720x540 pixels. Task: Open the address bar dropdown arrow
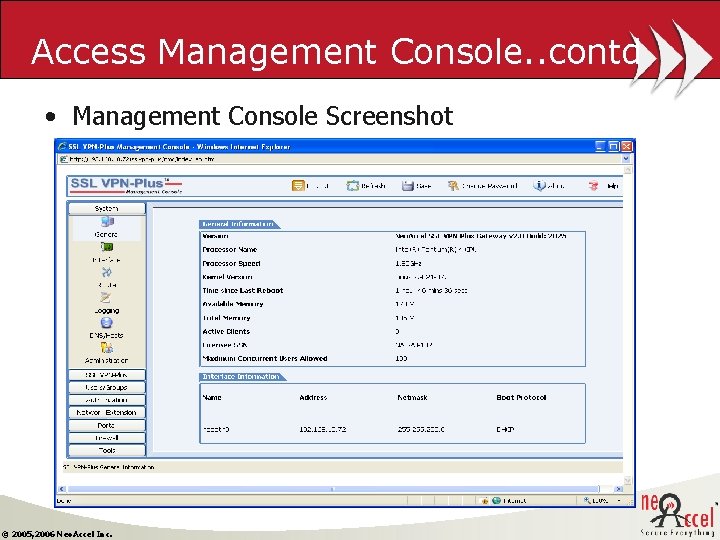point(625,159)
